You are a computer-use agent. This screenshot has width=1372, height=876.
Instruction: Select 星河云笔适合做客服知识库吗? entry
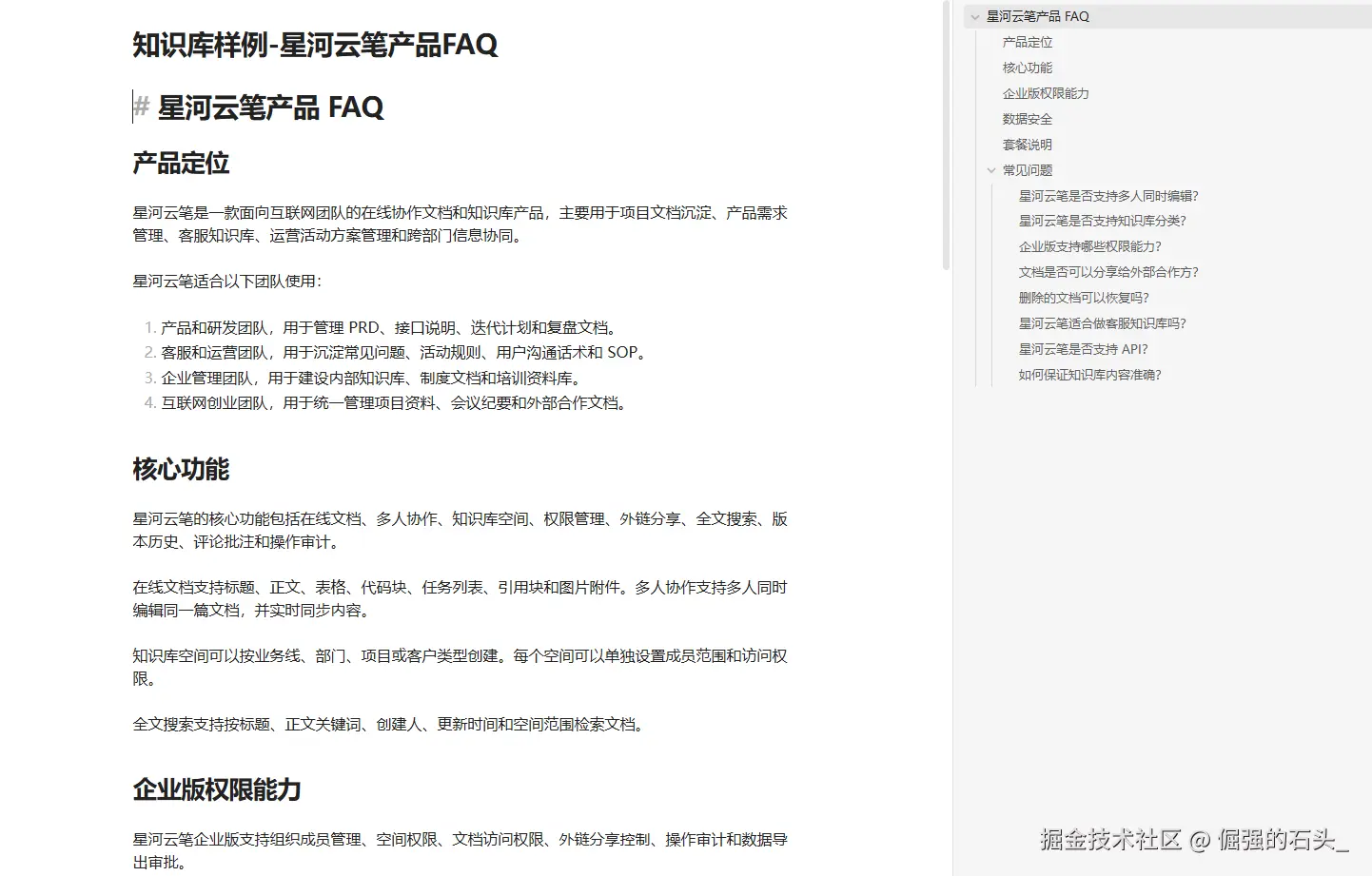[1103, 323]
